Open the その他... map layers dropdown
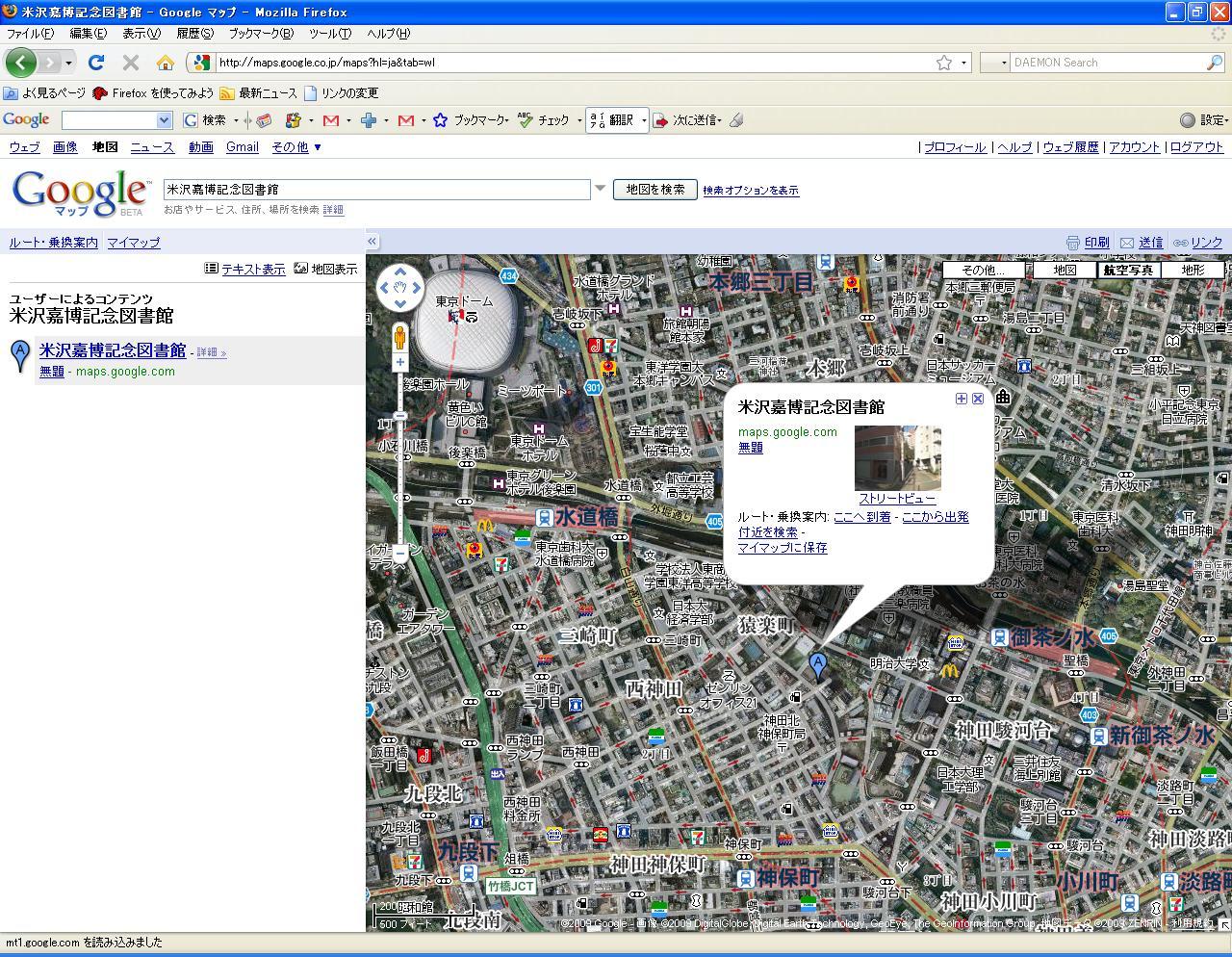This screenshot has width=1232, height=957. [982, 271]
